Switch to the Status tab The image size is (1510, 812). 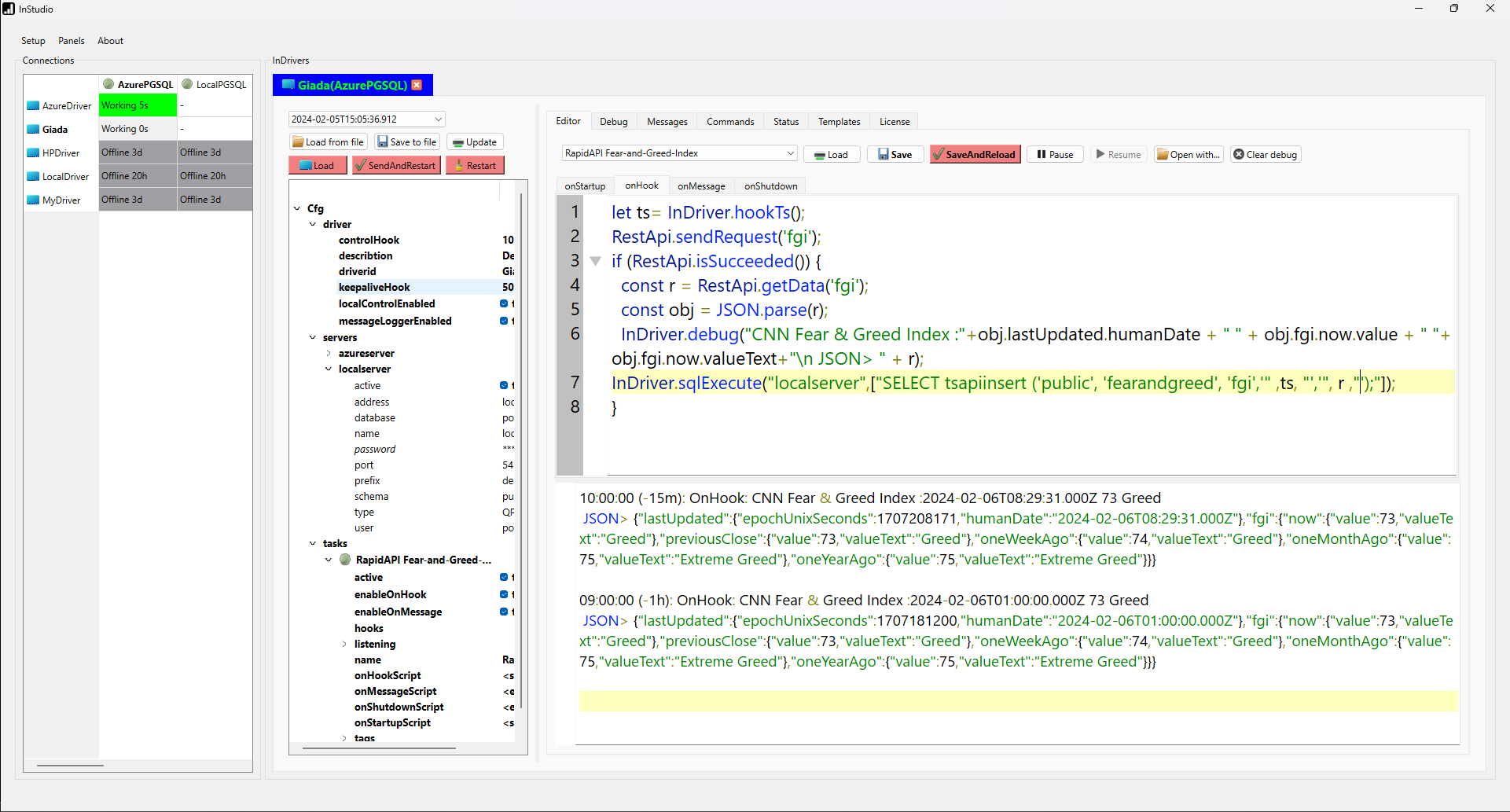786,122
